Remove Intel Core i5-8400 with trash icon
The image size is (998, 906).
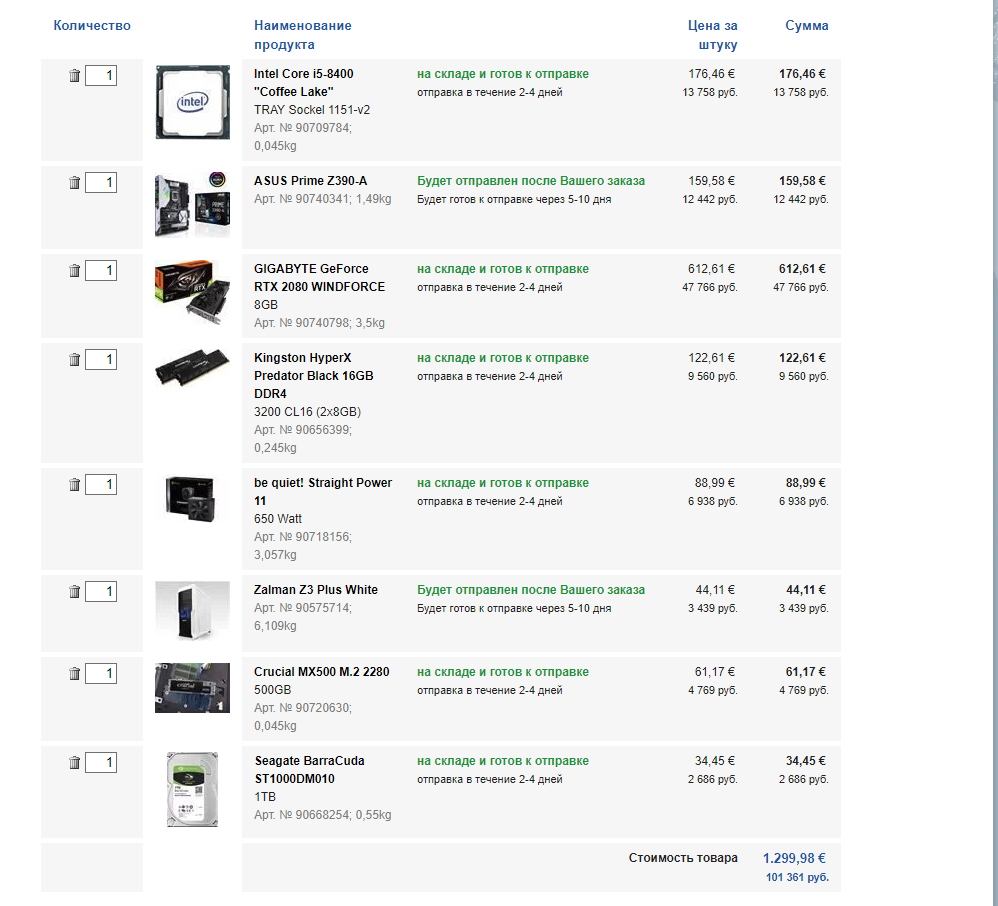[x=74, y=76]
